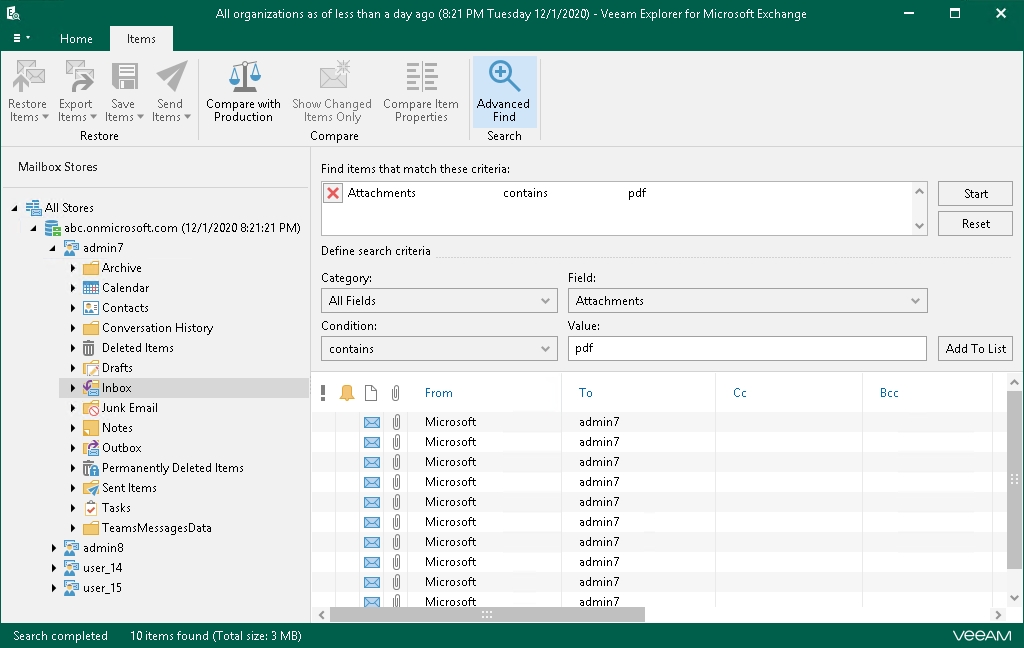
Task: Open the Category dropdown showing All Fields
Action: (x=439, y=300)
